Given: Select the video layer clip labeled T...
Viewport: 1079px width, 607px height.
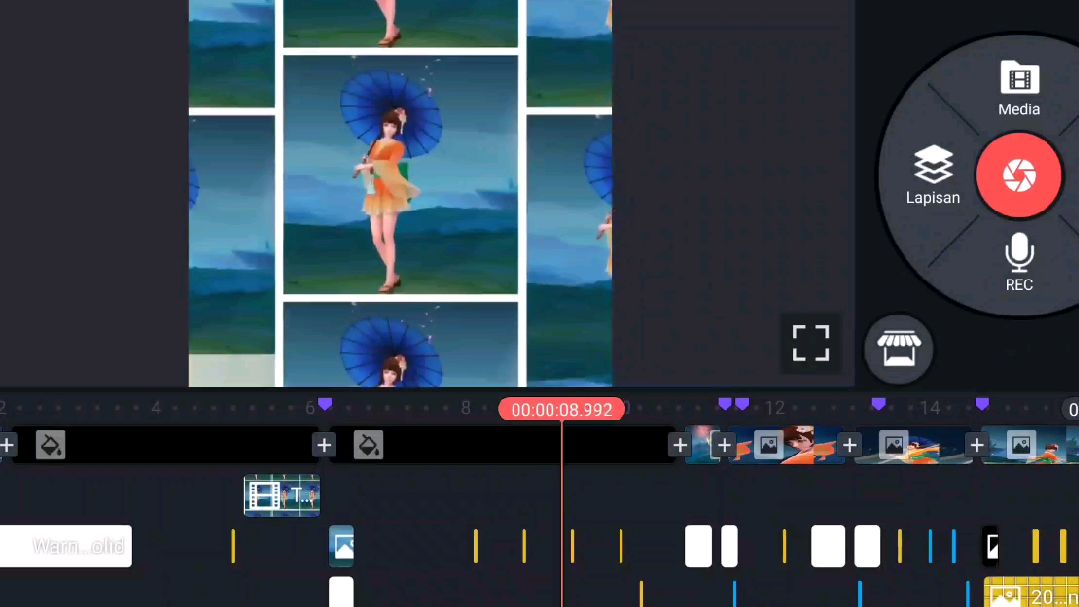Looking at the screenshot, I should tap(282, 495).
